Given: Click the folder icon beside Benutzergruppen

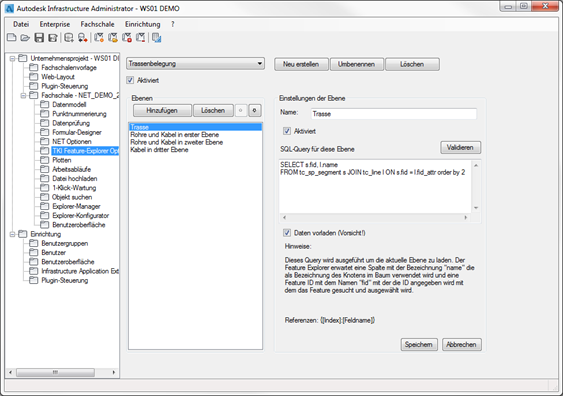Looking at the screenshot, I should pyautogui.click(x=33, y=243).
